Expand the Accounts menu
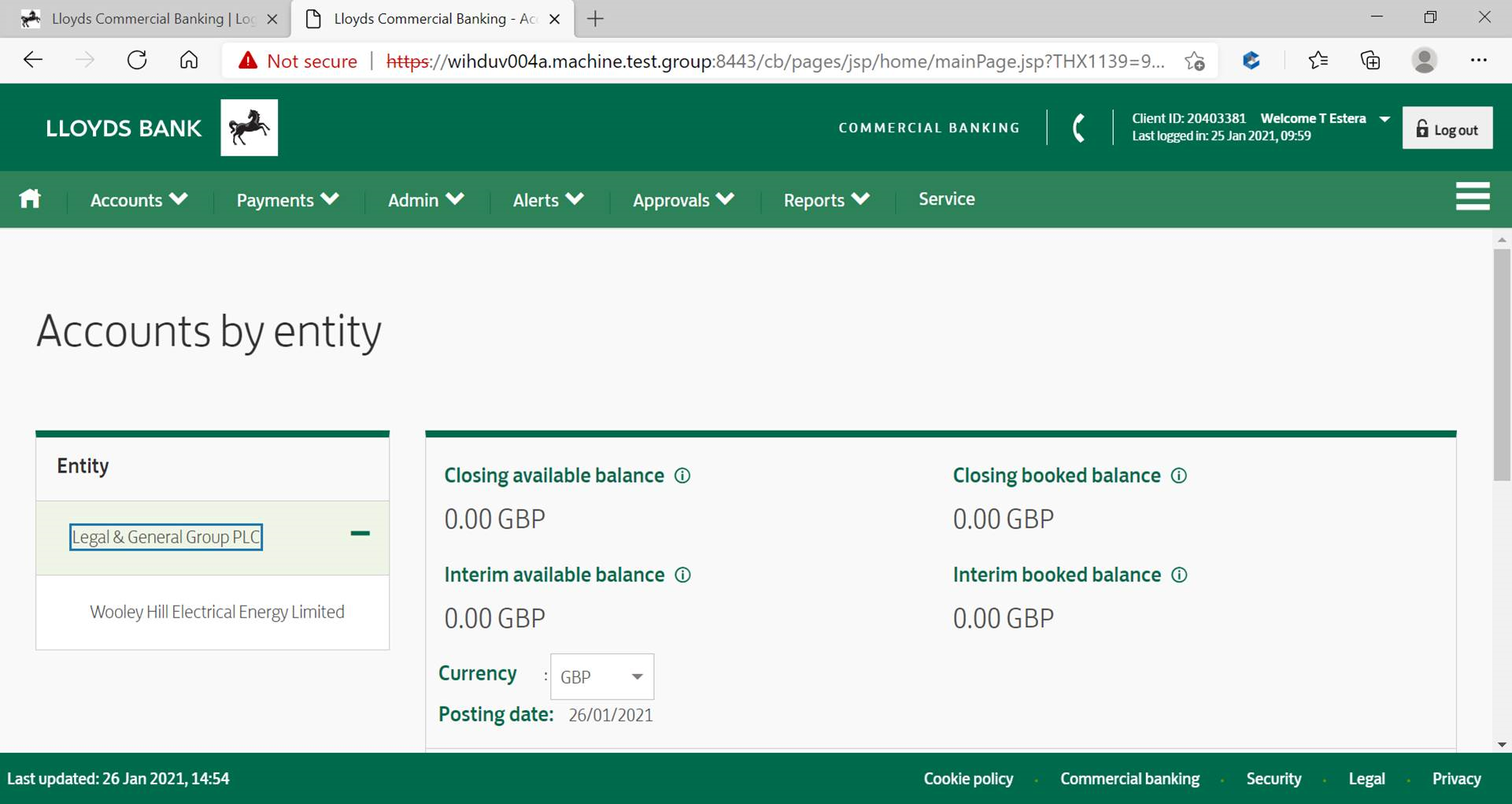The image size is (1512, 804). click(139, 200)
